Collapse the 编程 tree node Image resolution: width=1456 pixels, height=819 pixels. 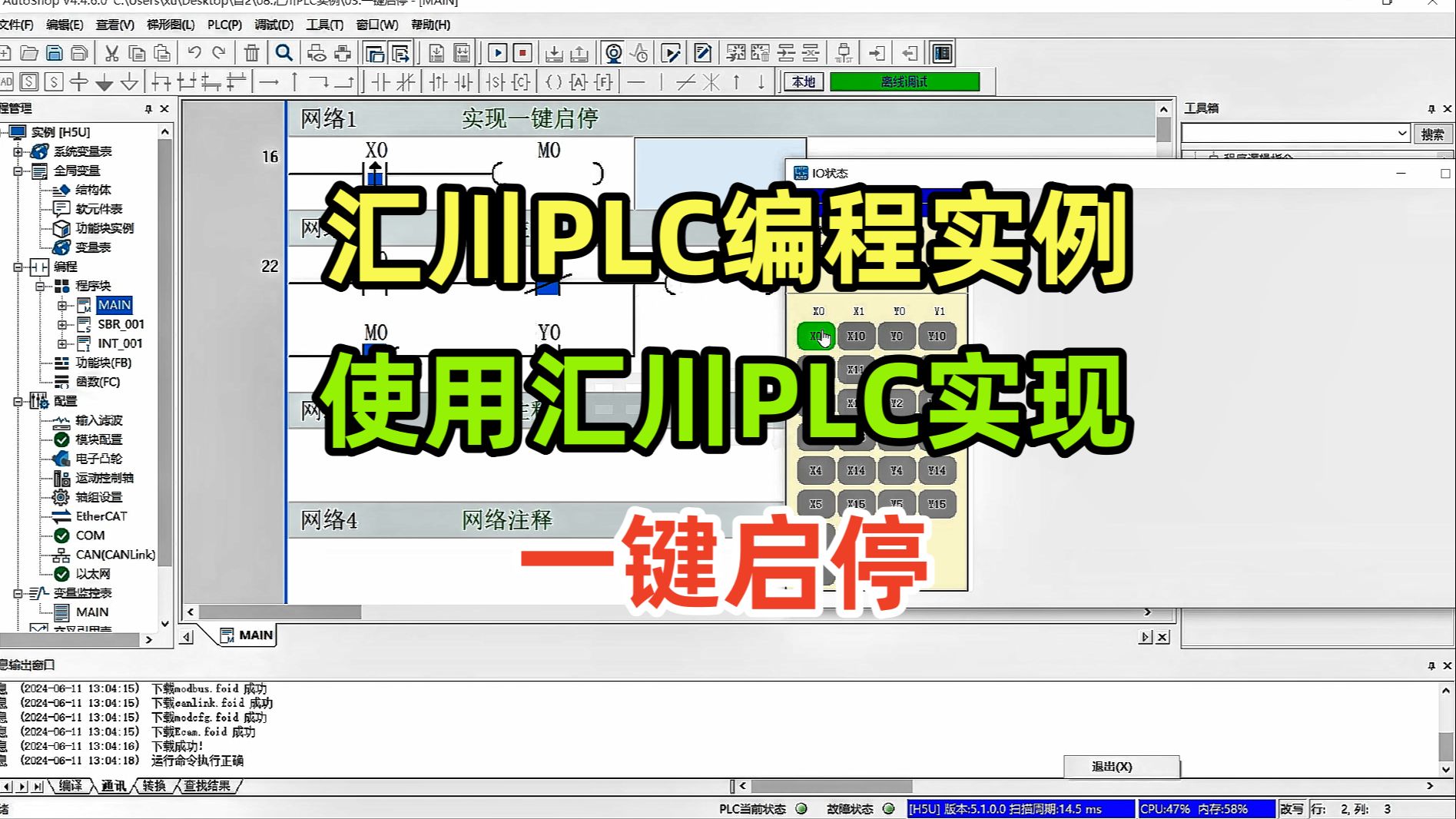18,267
